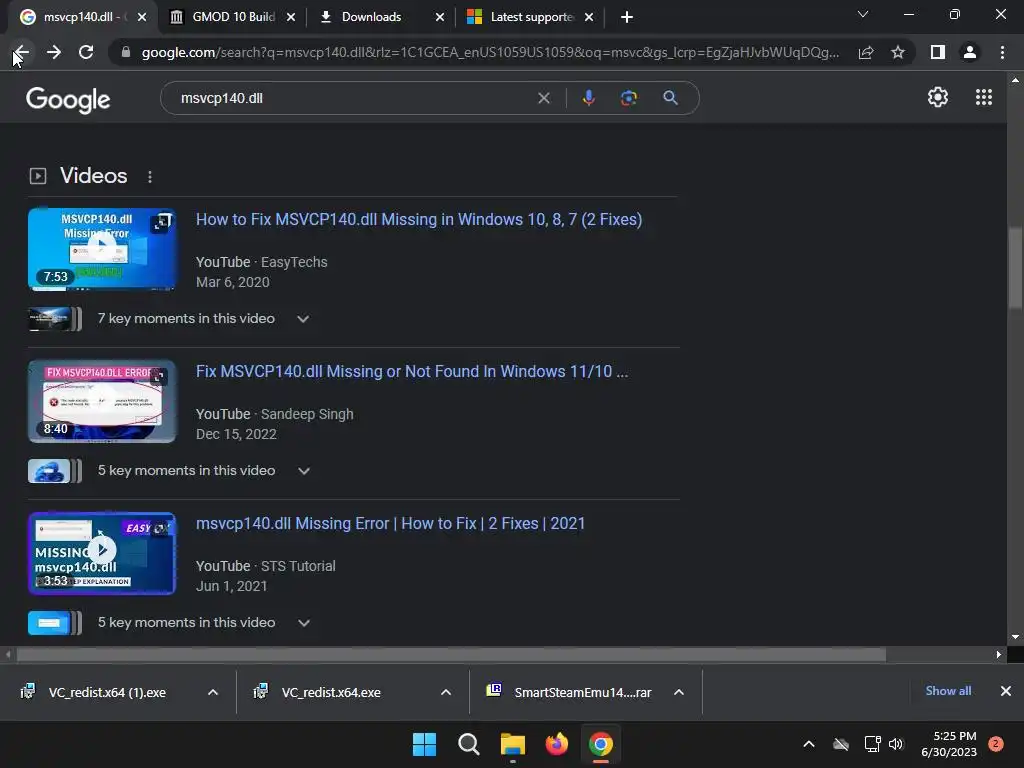Screen dimensions: 1024x768
Task: Select the Chrome icon in the taskbar
Action: tap(601, 744)
